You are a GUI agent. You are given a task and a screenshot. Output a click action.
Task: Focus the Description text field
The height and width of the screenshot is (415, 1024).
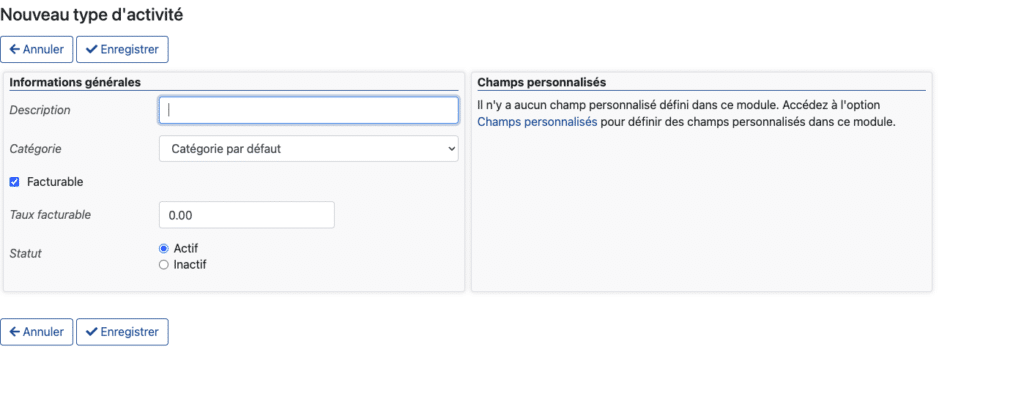[x=308, y=110]
